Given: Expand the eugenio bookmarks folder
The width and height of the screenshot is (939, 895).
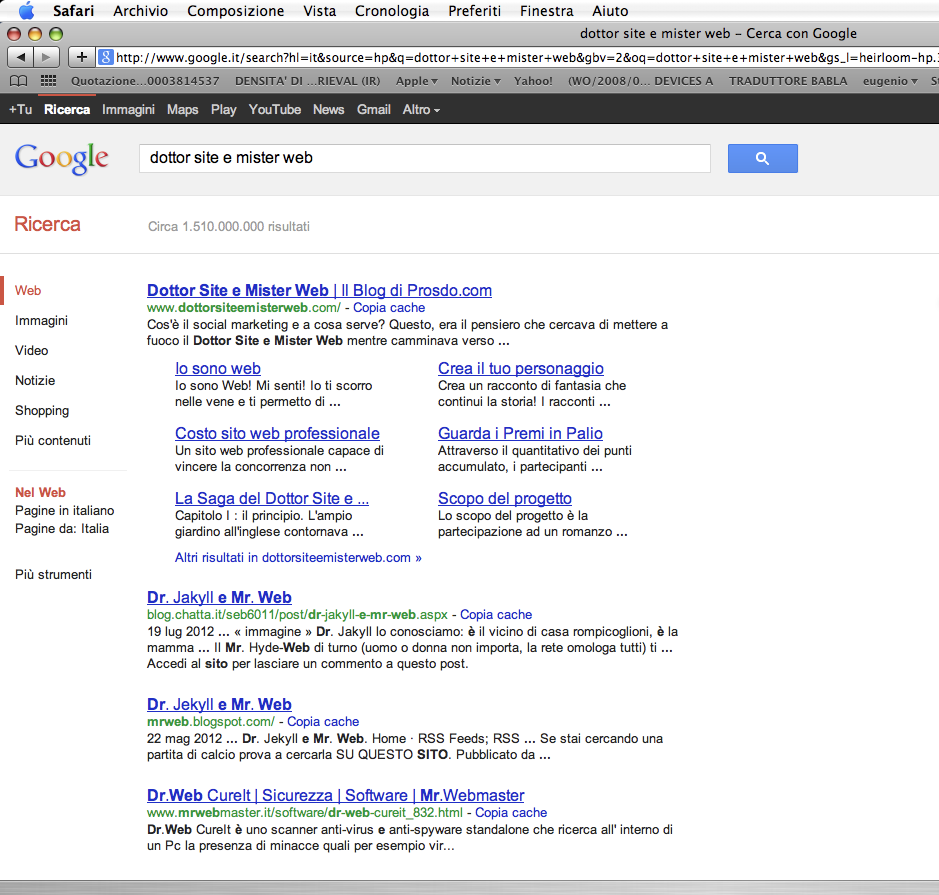Looking at the screenshot, I should 890,81.
